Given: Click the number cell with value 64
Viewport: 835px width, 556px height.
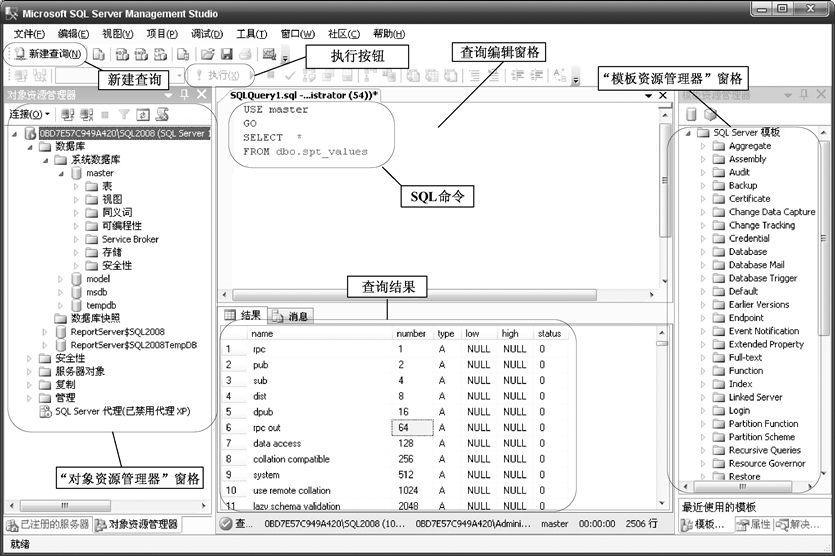Looking at the screenshot, I should pos(412,428).
